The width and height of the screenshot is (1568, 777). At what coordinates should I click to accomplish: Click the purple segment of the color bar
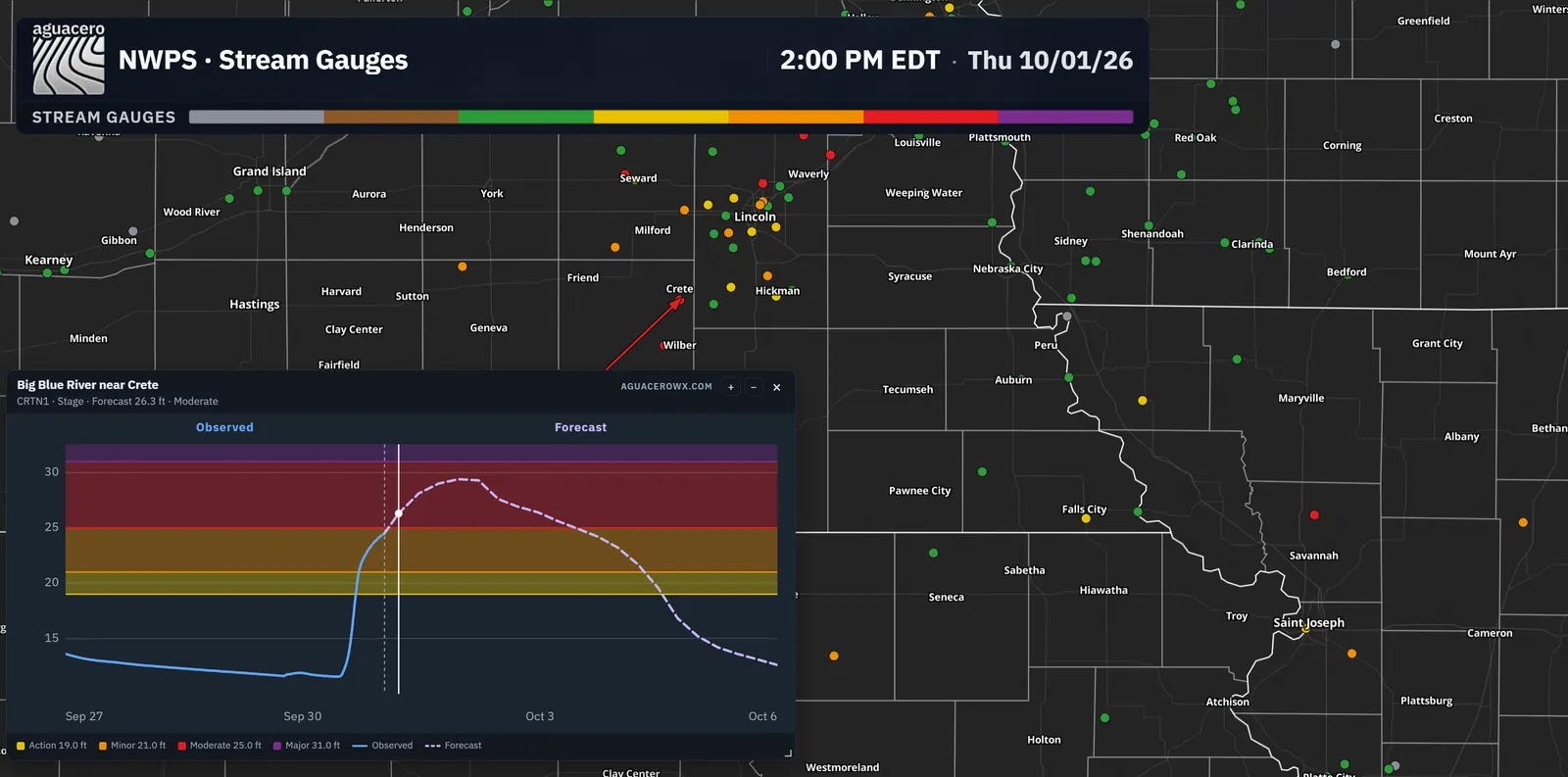1065,117
